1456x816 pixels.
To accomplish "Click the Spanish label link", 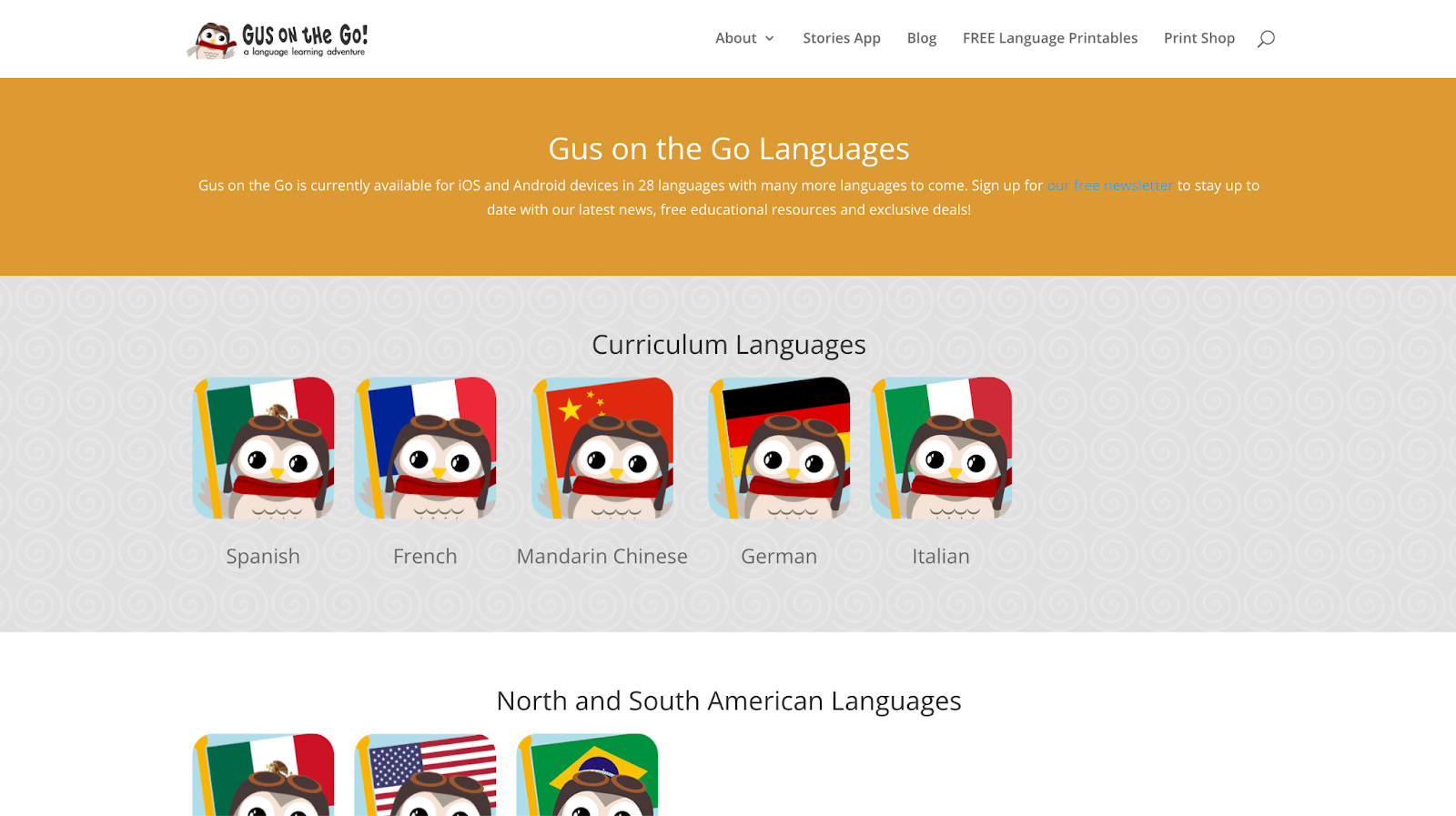I will pyautogui.click(x=263, y=556).
